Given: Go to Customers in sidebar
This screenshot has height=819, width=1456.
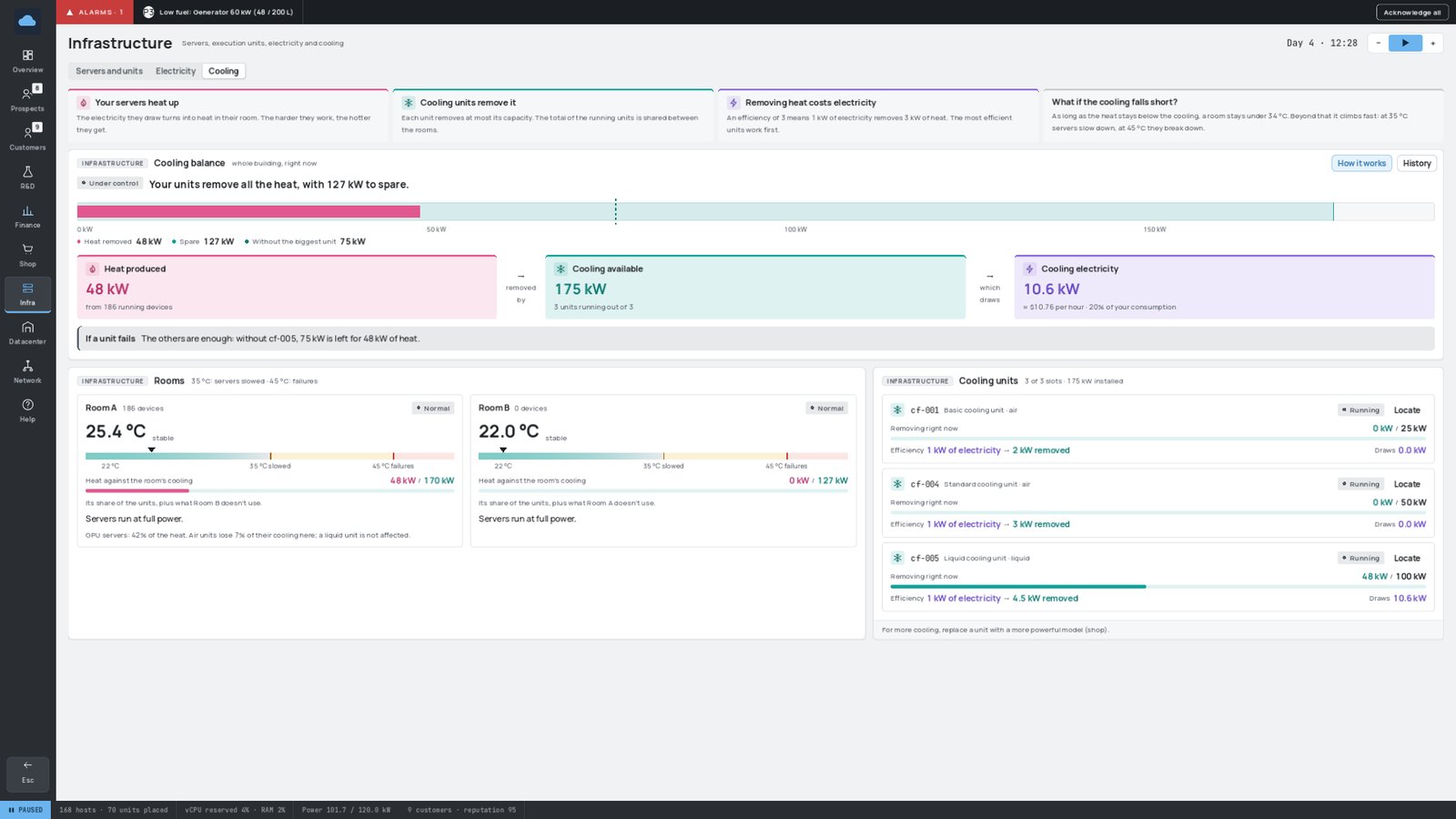Looking at the screenshot, I should click(x=27, y=138).
